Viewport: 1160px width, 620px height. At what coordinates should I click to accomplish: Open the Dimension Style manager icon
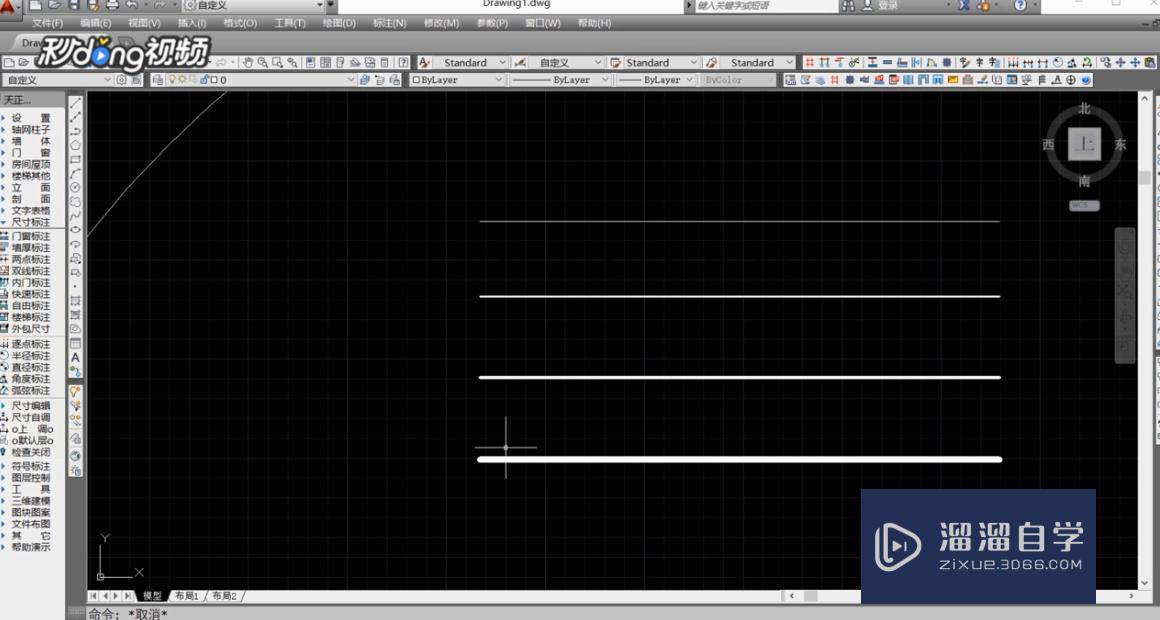coord(519,63)
